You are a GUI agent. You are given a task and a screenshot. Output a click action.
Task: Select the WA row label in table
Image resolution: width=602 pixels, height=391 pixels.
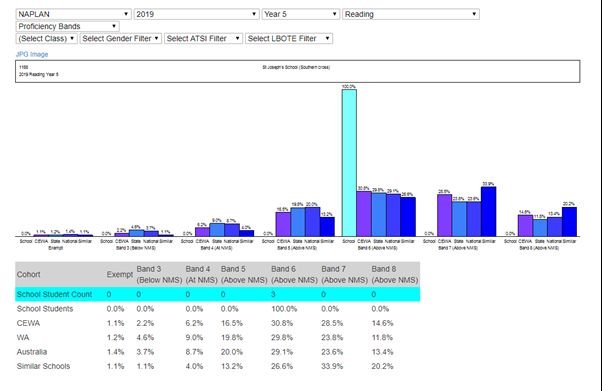[23, 338]
